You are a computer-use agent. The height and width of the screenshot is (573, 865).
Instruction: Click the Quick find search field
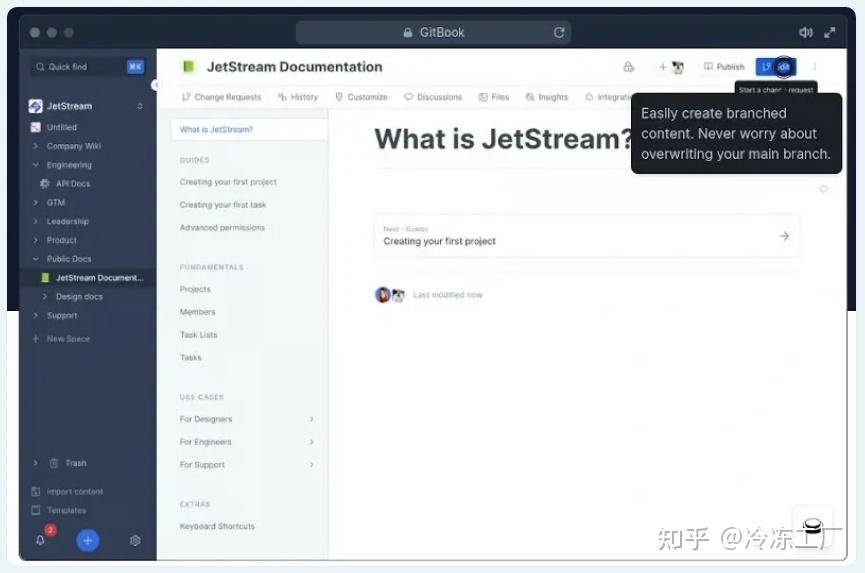coord(88,67)
